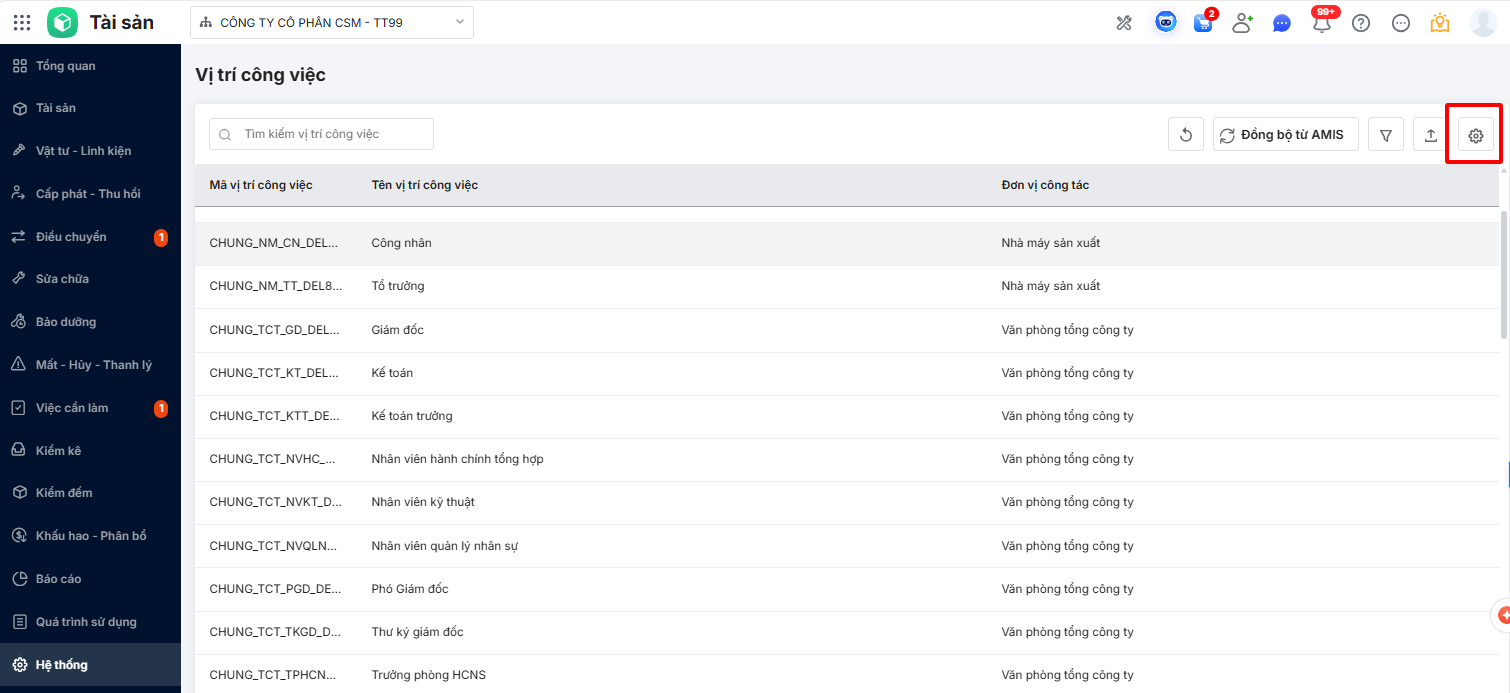Open the filter funnel icon
Viewport: 1510px width, 693px height.
[x=1386, y=135]
